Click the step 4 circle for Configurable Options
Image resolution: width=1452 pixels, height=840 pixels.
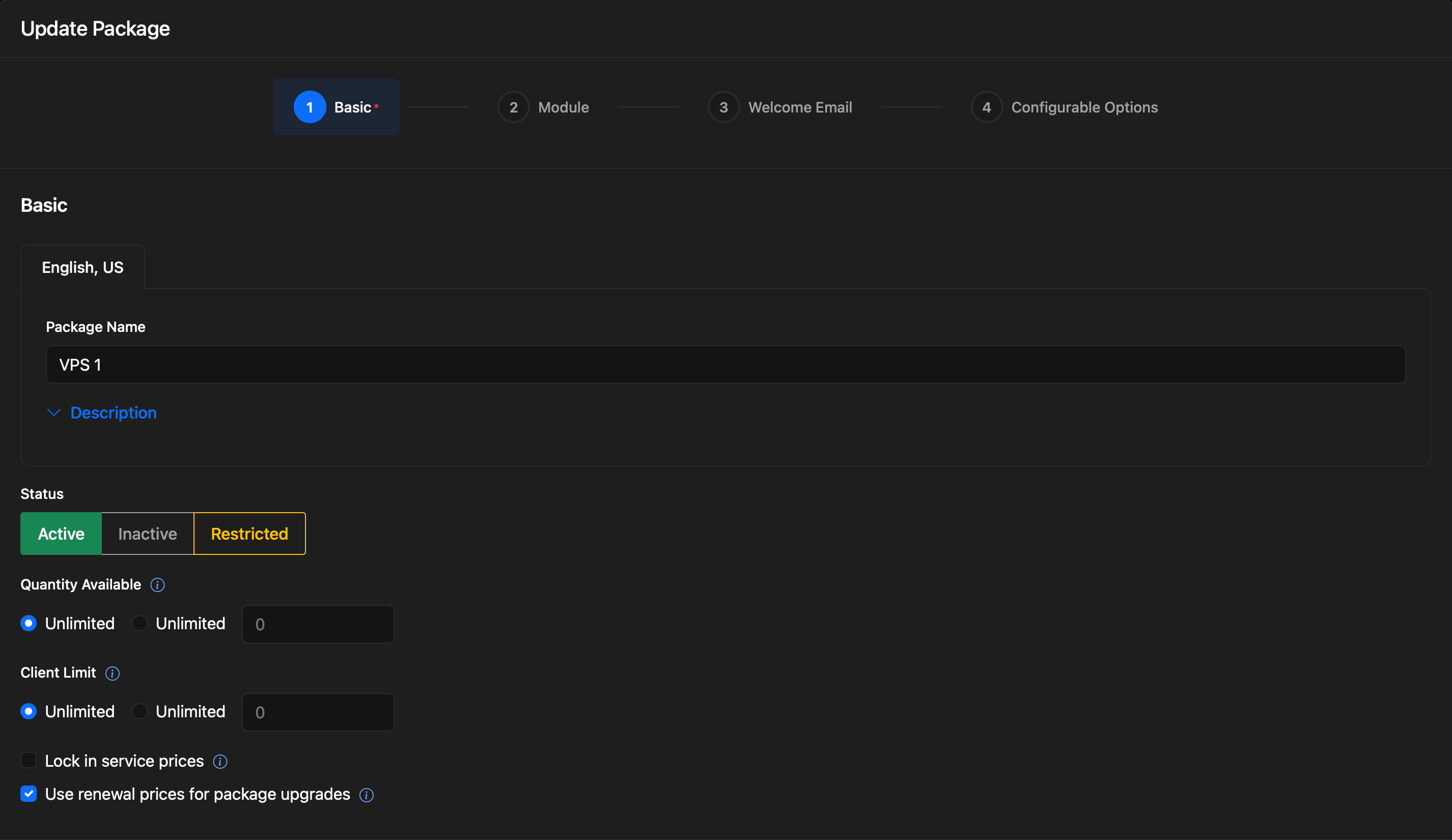pyautogui.click(x=987, y=107)
